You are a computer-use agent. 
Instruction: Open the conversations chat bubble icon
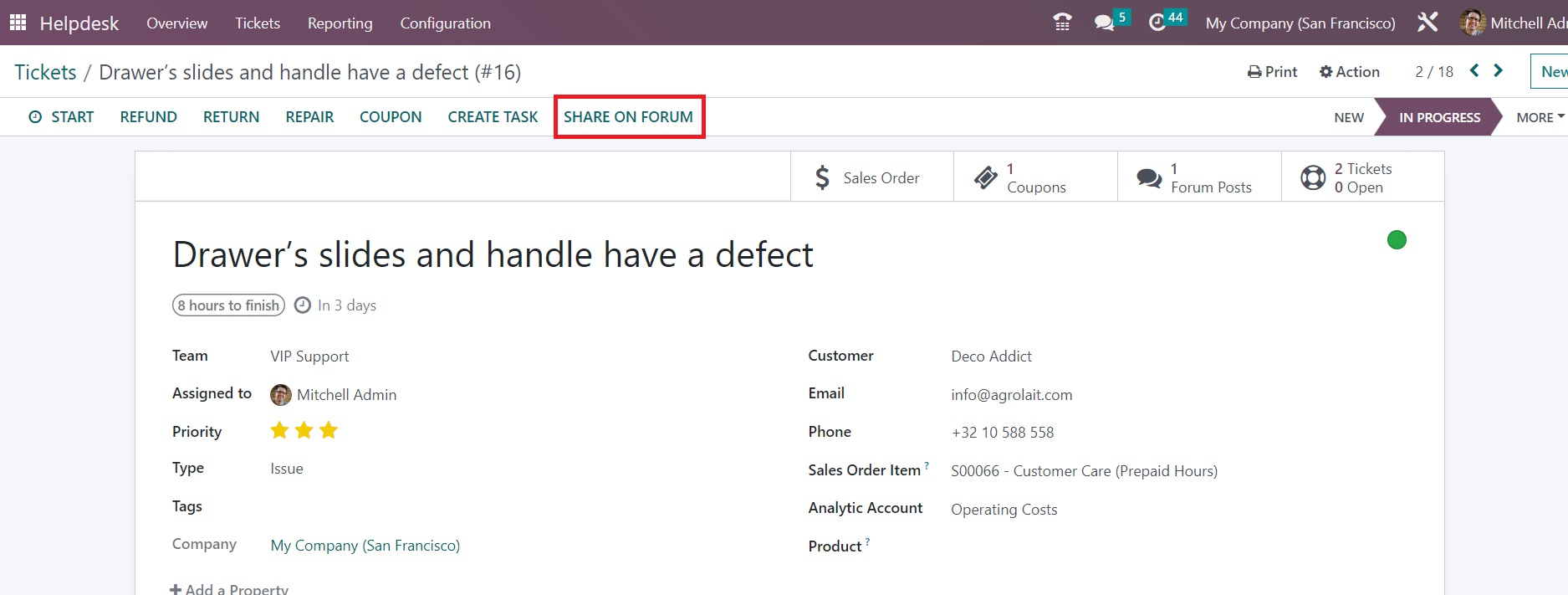click(1105, 23)
